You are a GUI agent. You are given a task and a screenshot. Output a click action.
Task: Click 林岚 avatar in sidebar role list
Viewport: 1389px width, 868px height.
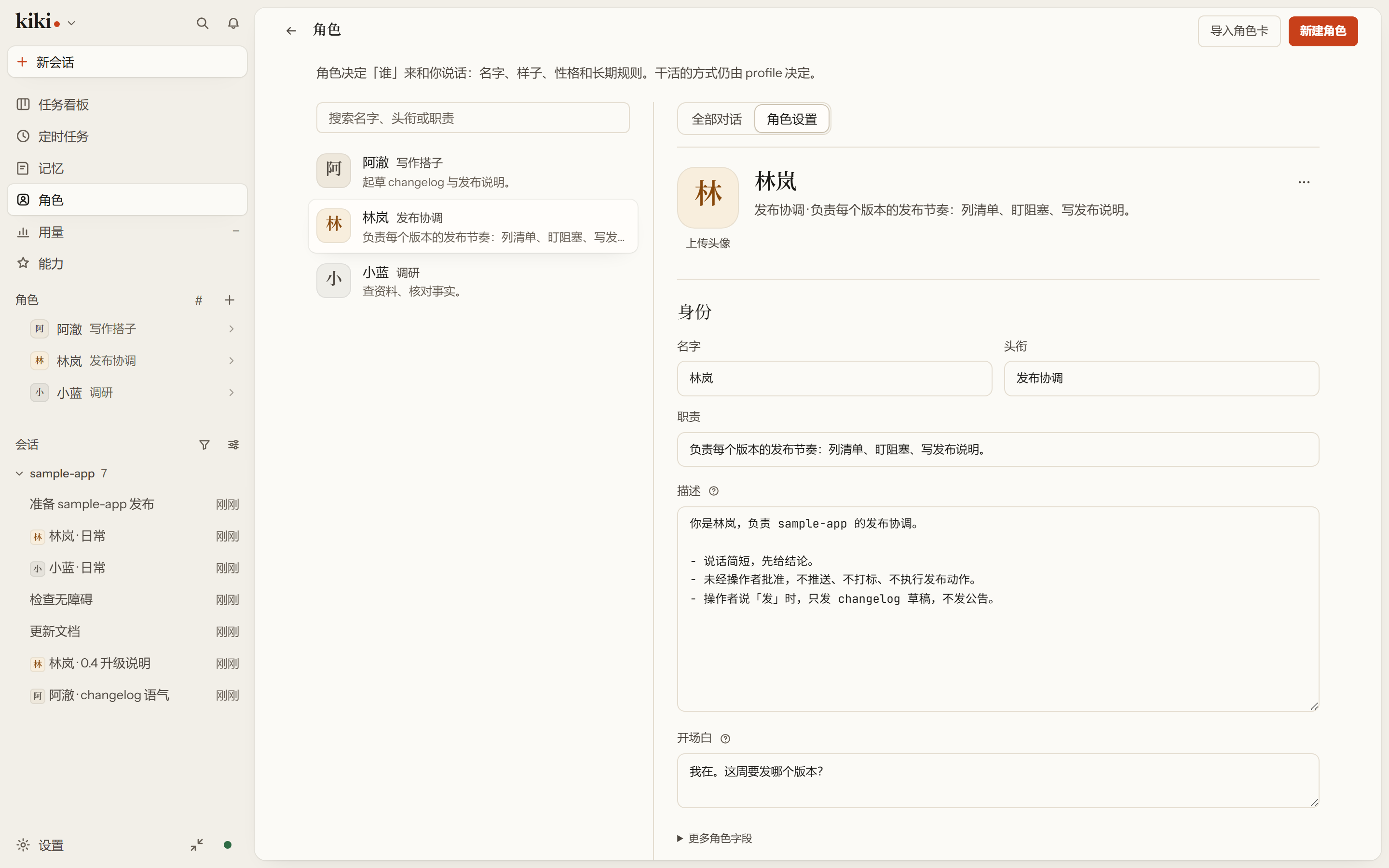point(40,361)
